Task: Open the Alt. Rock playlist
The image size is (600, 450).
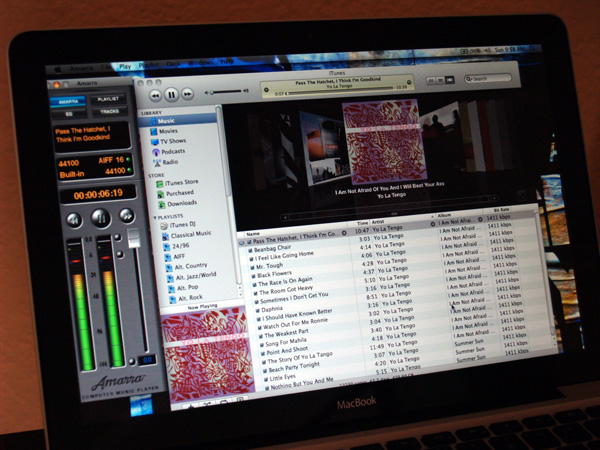Action: click(186, 298)
